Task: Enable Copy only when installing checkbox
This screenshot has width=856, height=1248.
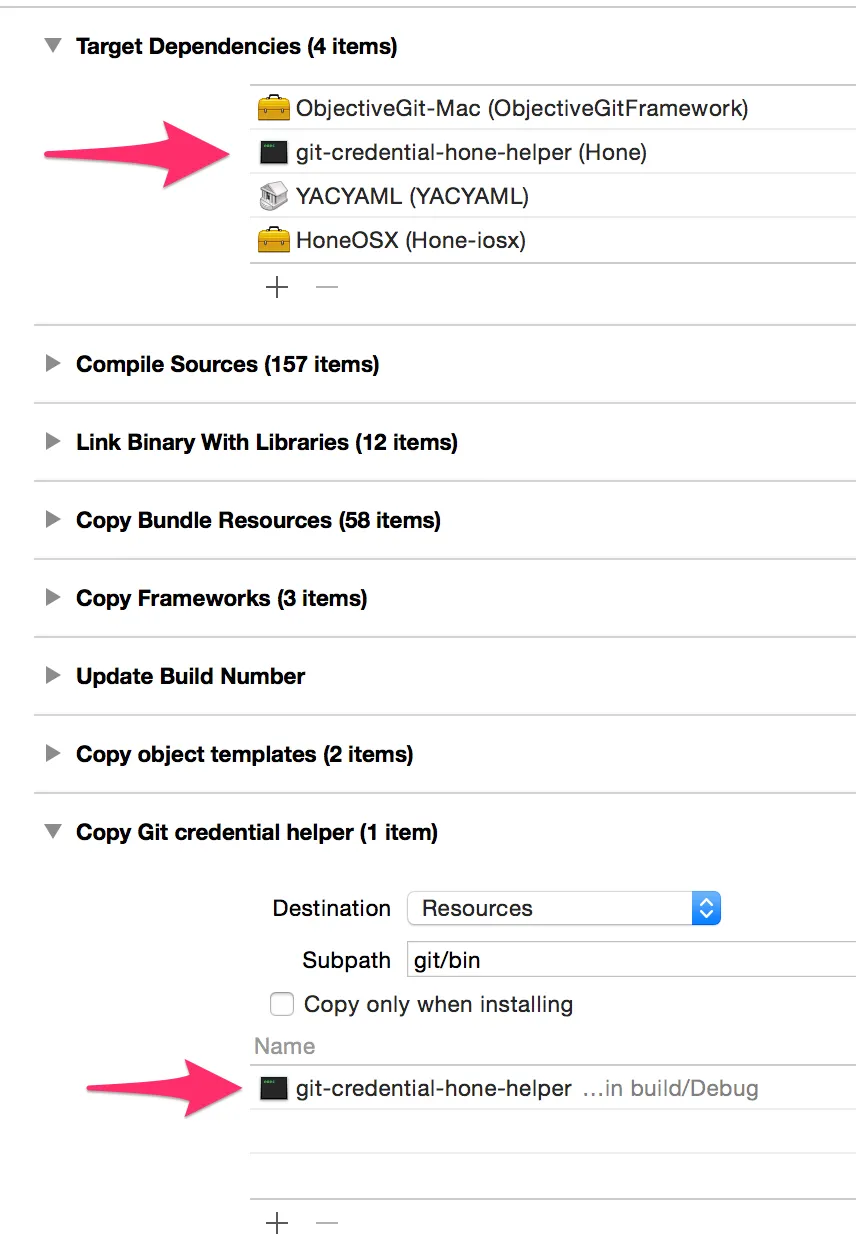Action: coord(283,1004)
